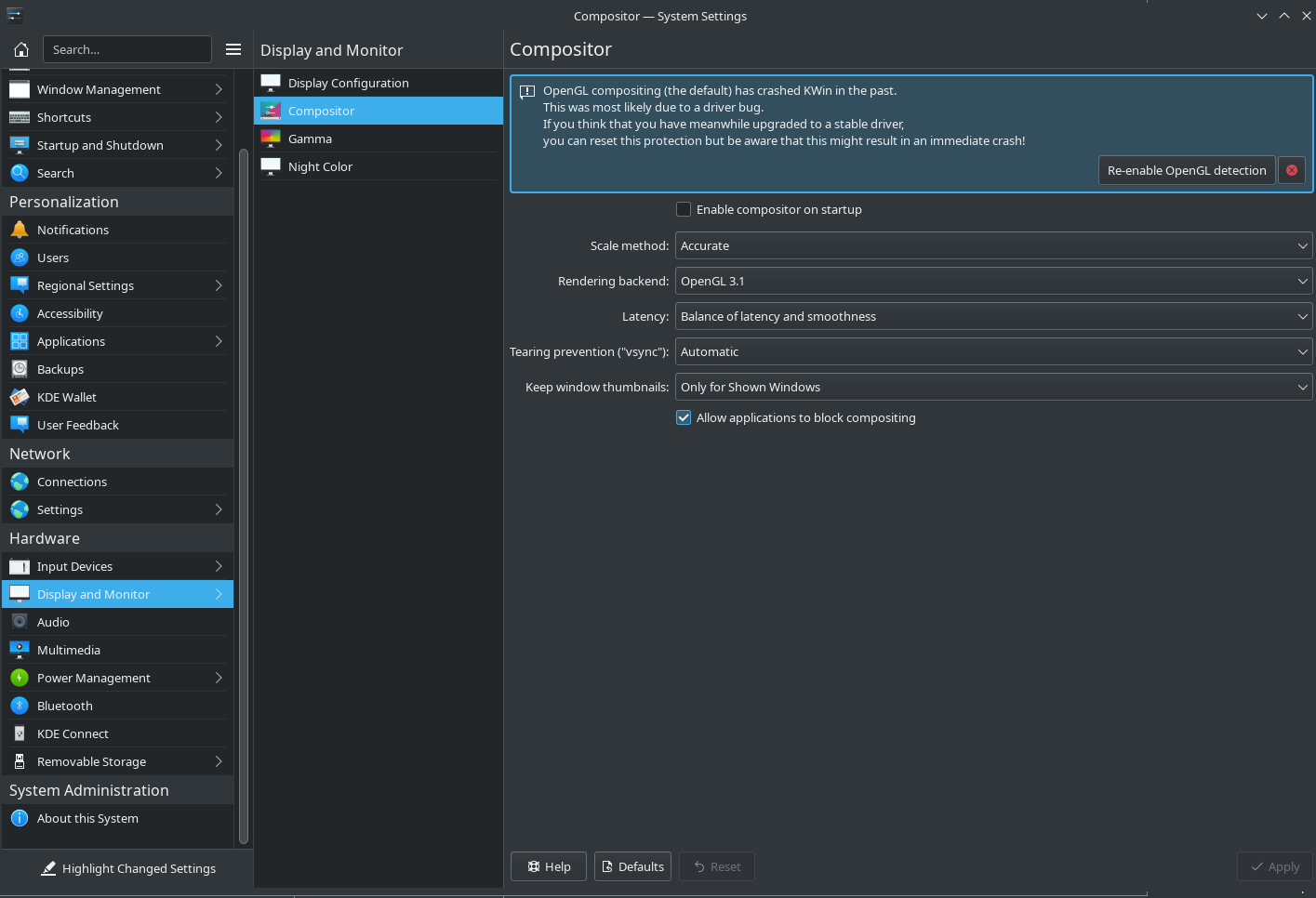Open the Audio speaker icon
The image size is (1316, 898).
pyautogui.click(x=20, y=622)
